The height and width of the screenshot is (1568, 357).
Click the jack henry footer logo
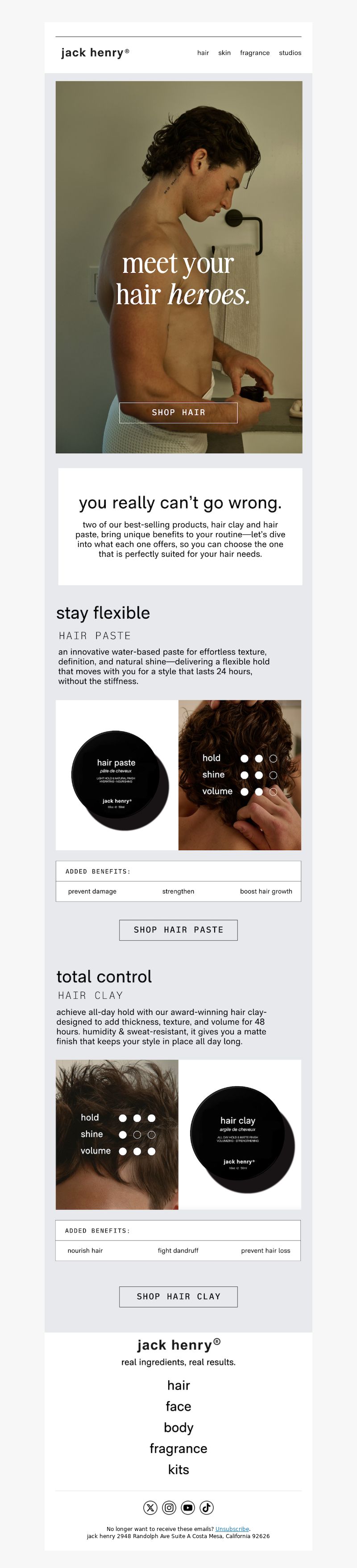pos(178,1344)
